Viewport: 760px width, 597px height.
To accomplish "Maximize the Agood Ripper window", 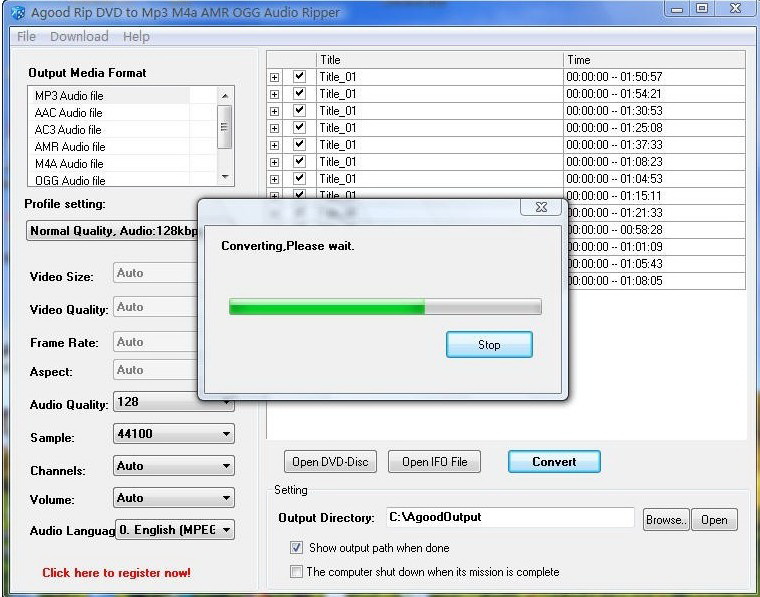I will coord(702,9).
